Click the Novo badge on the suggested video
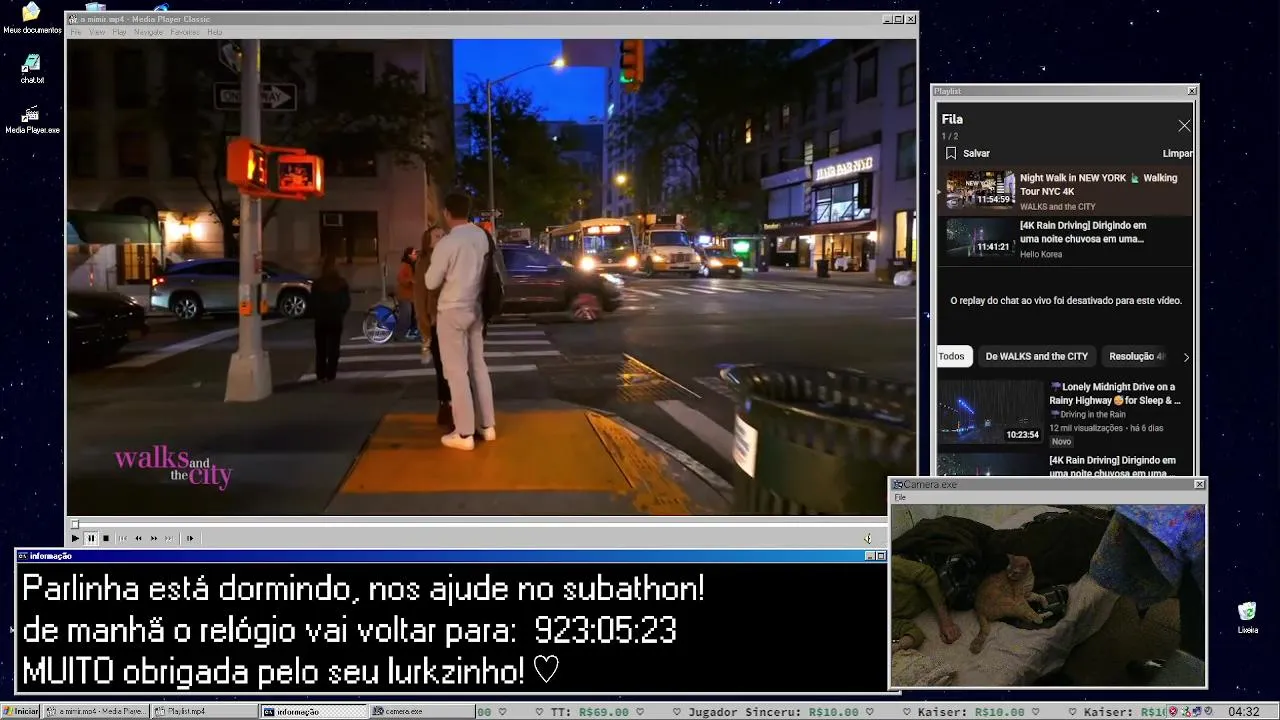This screenshot has width=1280, height=720. 1061,441
